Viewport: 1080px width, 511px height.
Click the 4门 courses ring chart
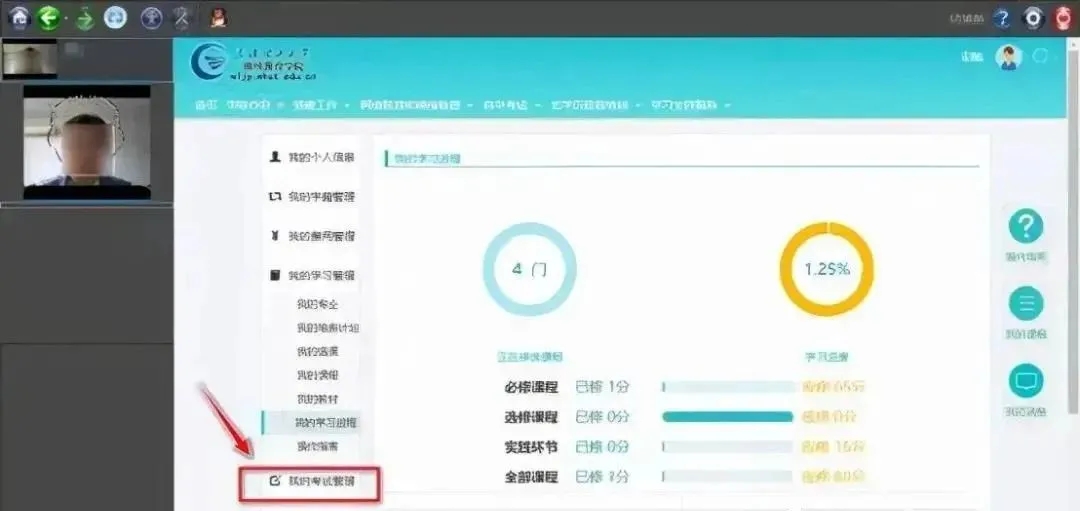point(529,270)
